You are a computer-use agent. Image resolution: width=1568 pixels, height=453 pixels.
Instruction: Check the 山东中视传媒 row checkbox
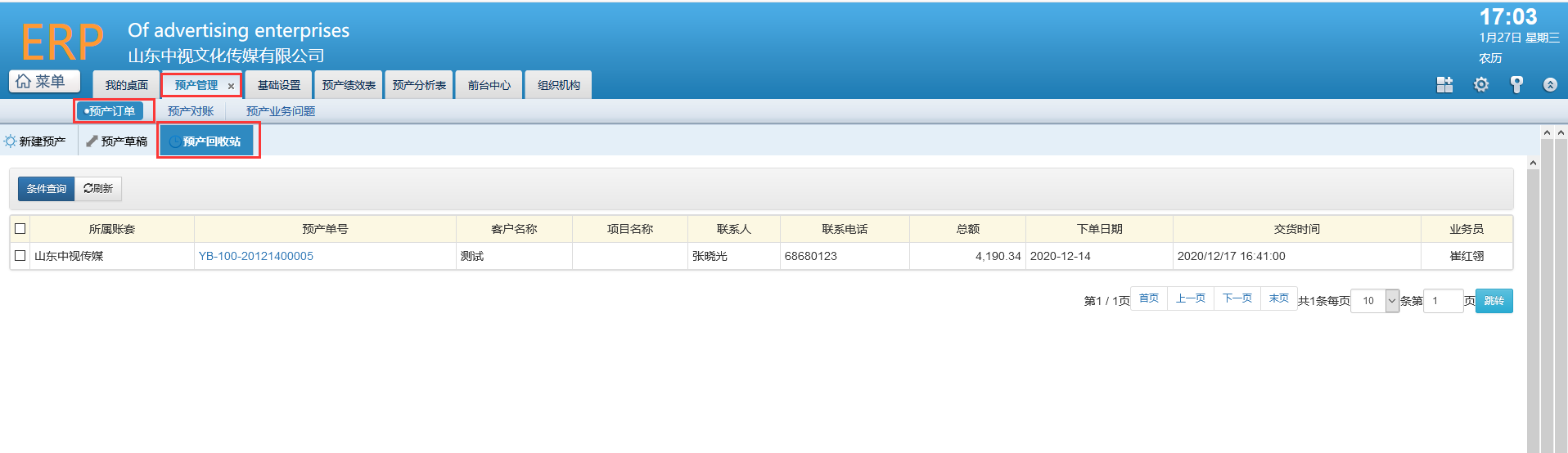click(20, 256)
